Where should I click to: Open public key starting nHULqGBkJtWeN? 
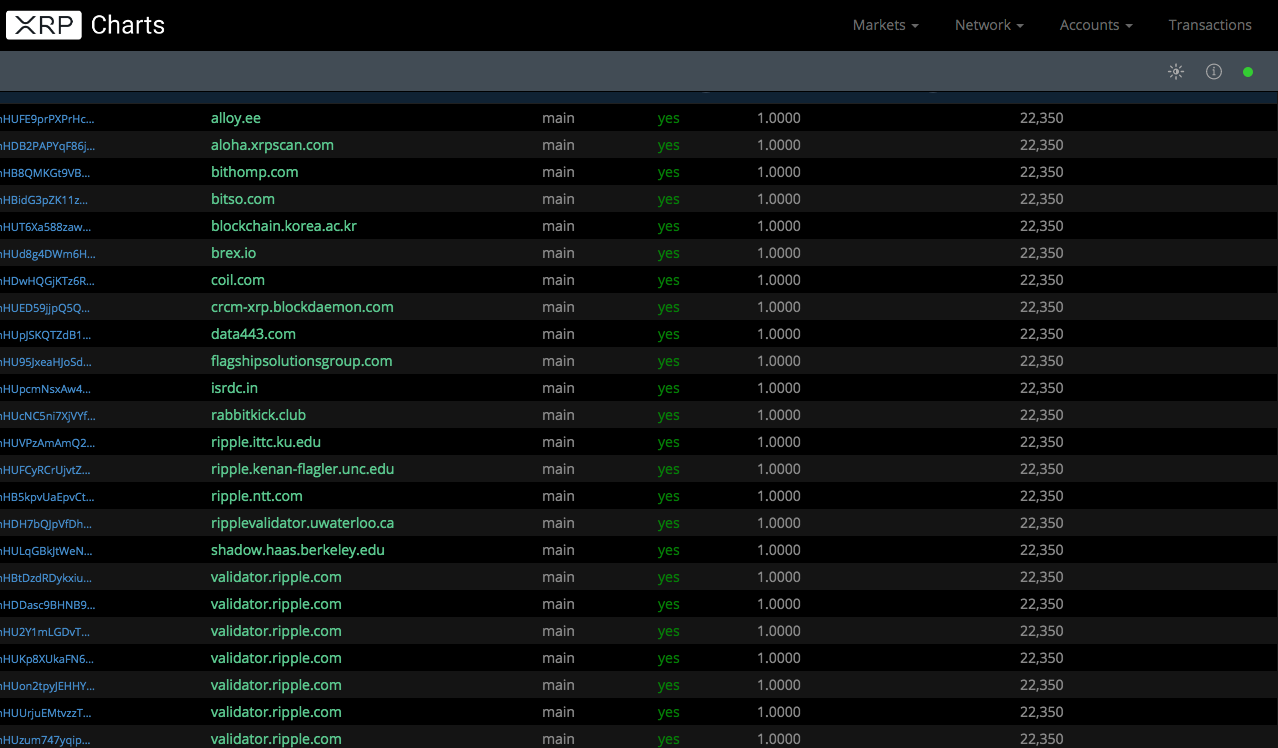pos(46,551)
